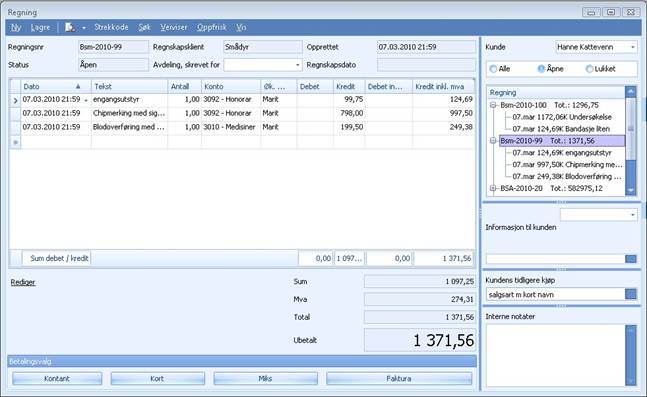
Task: Click the Konto column header
Action: pos(231,87)
